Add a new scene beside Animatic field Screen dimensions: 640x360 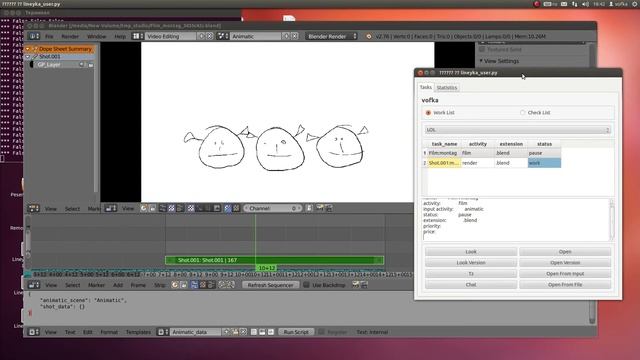(286, 36)
